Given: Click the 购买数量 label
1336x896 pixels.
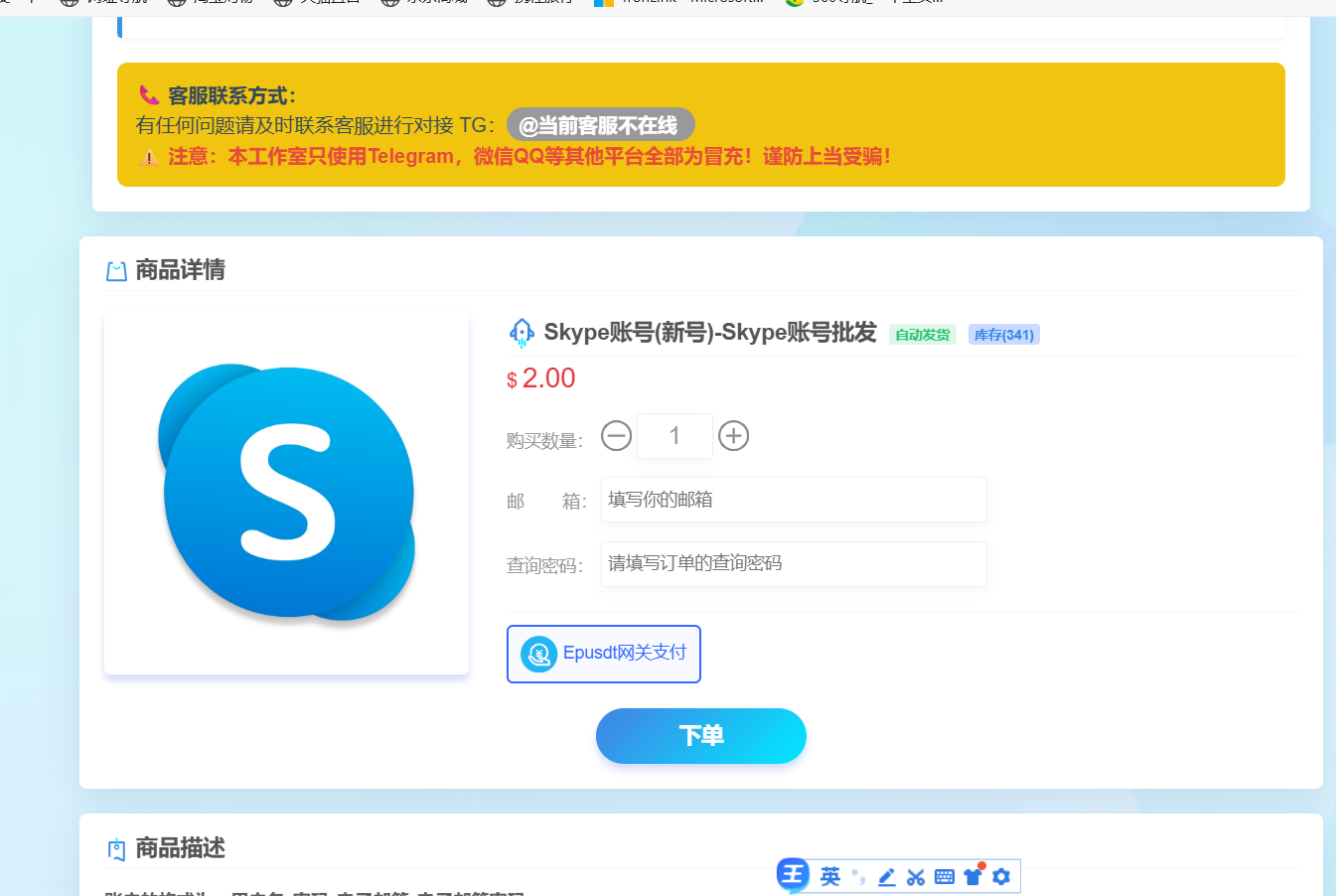Looking at the screenshot, I should pyautogui.click(x=544, y=440).
